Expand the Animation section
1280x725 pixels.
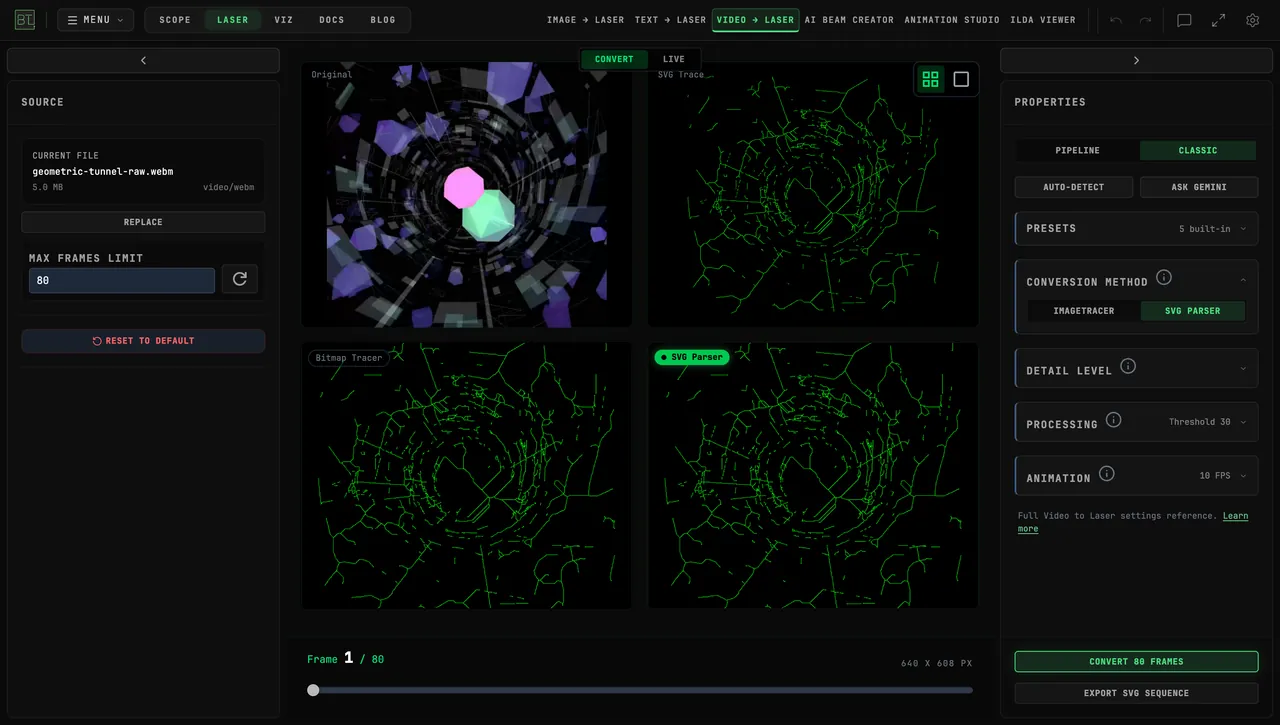1136,476
